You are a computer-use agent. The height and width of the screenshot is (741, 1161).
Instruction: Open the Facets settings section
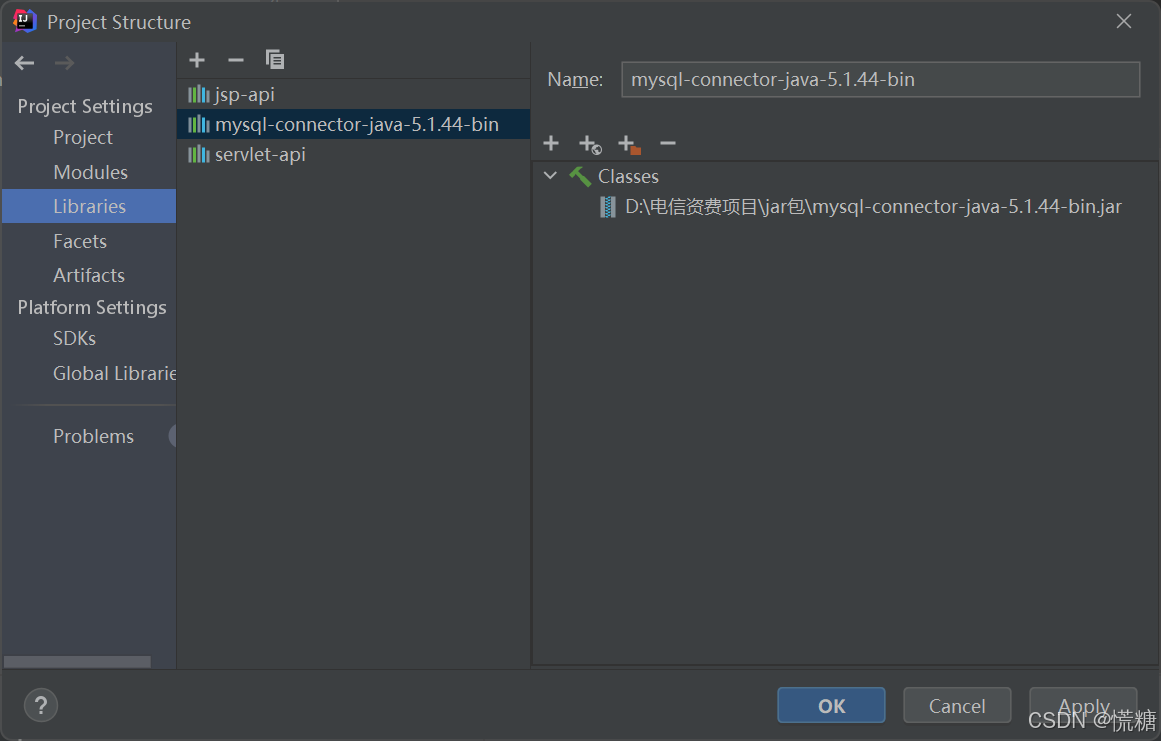[x=80, y=241]
